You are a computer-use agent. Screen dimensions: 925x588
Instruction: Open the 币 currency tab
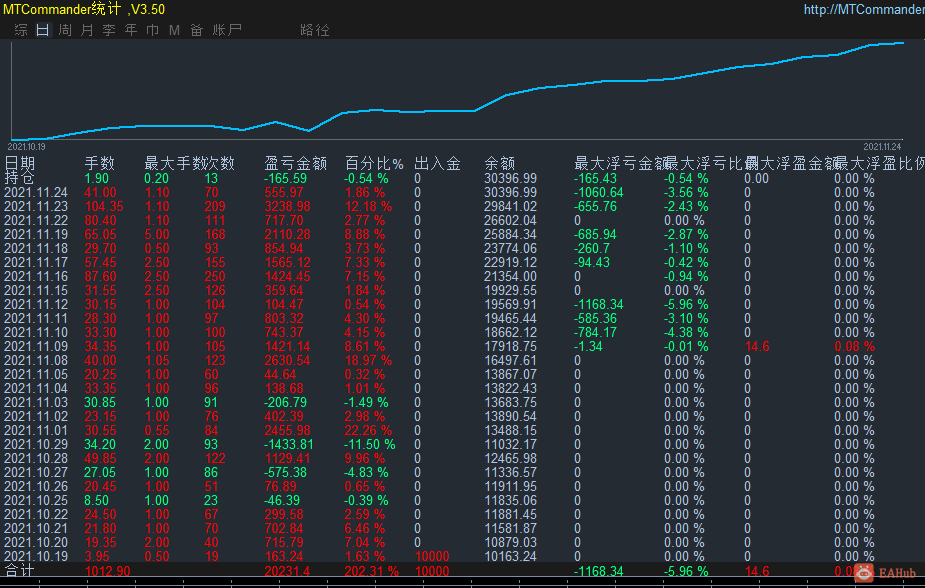[152, 30]
